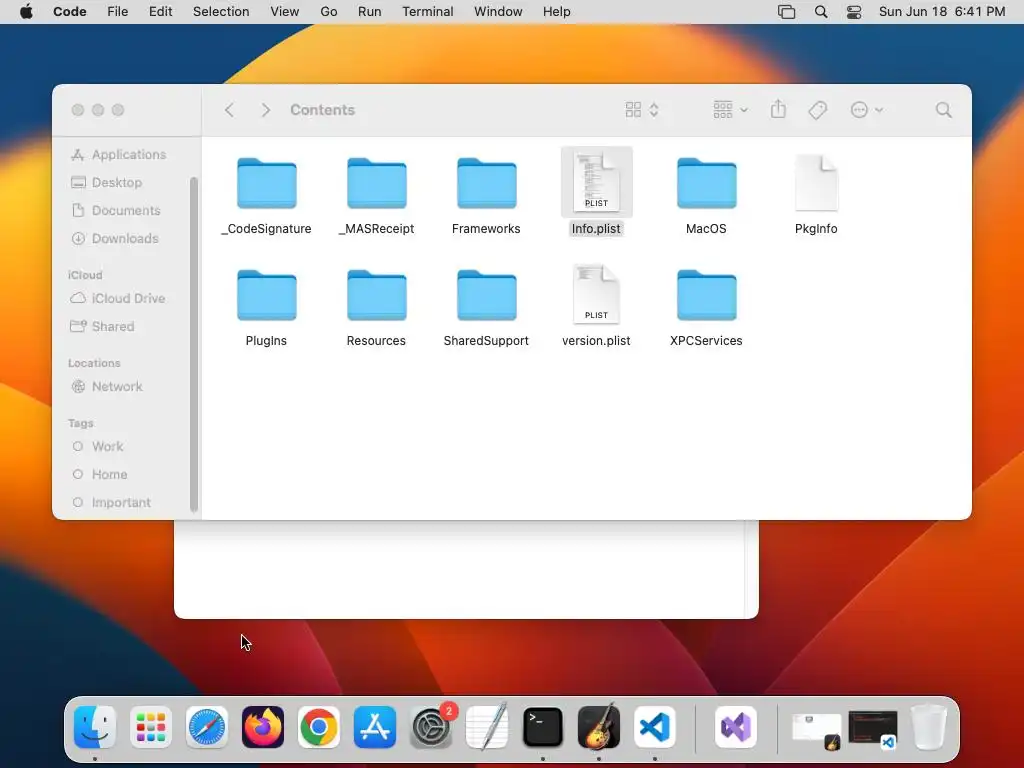Open the SharedSupport folder
The width and height of the screenshot is (1024, 768).
tap(487, 295)
